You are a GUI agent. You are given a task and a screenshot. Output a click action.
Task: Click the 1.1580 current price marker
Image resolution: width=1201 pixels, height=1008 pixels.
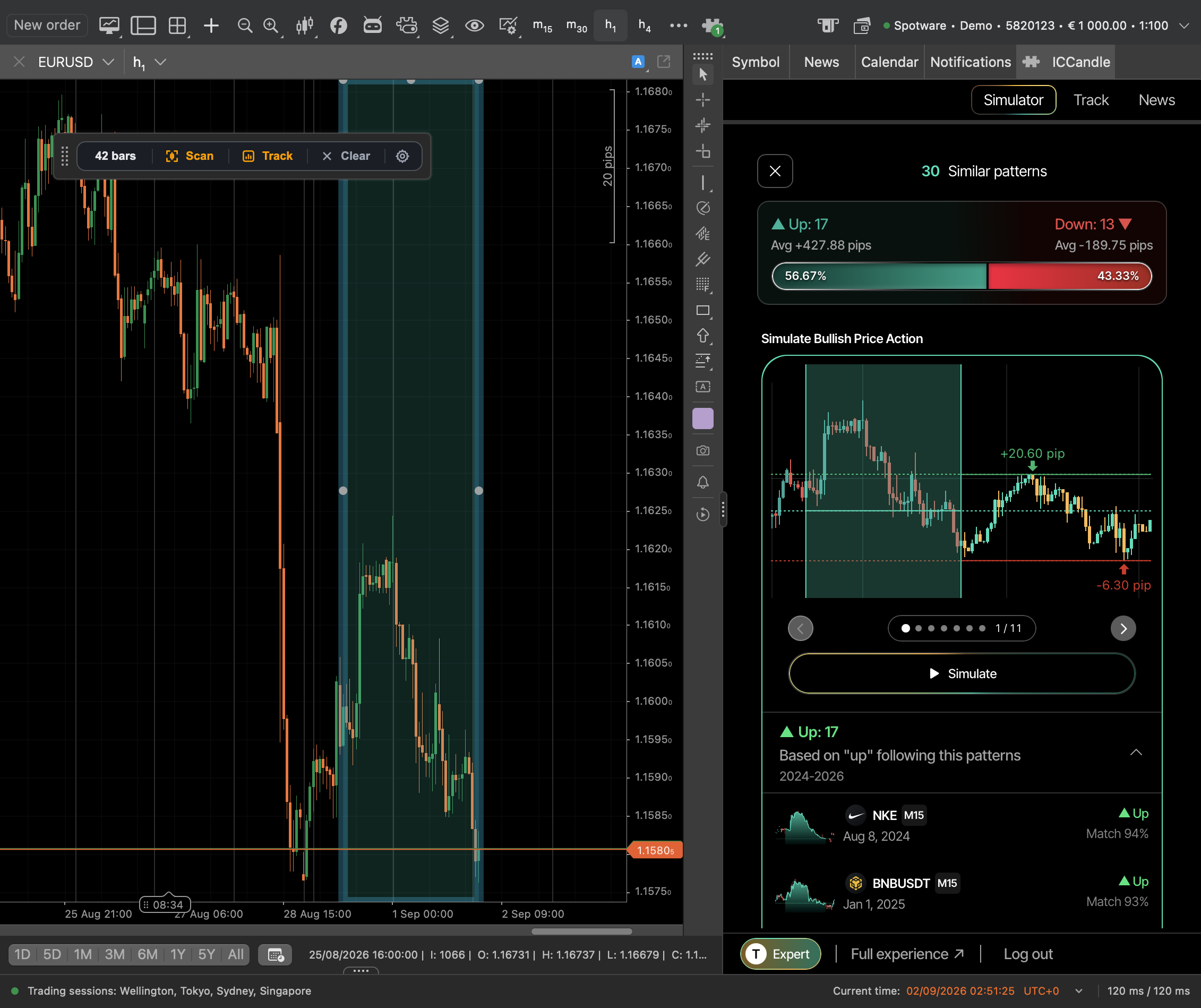[655, 850]
